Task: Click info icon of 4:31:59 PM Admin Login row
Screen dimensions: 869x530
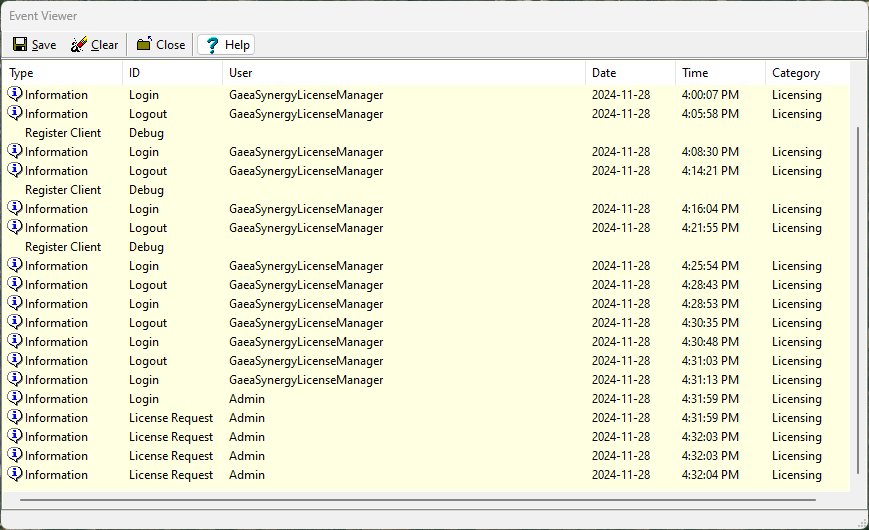Action: click(x=15, y=399)
